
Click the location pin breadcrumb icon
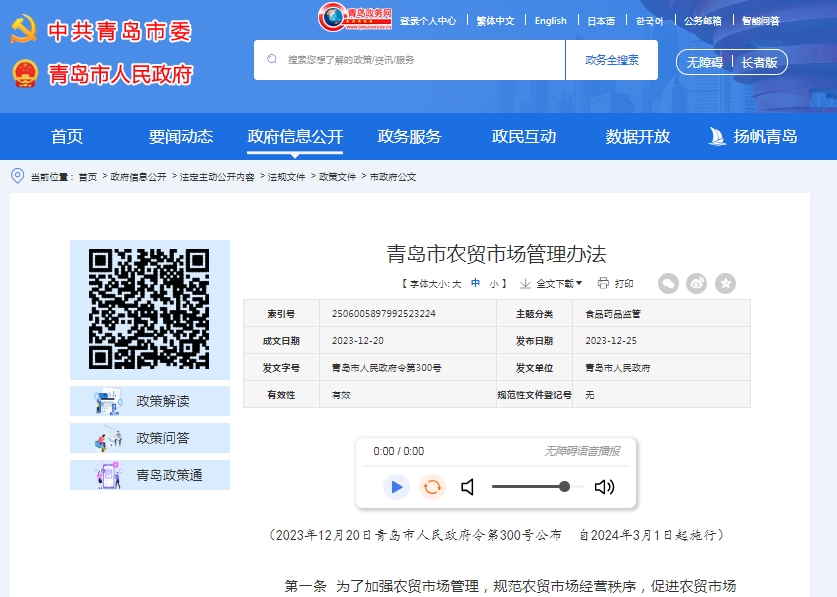click(x=17, y=176)
